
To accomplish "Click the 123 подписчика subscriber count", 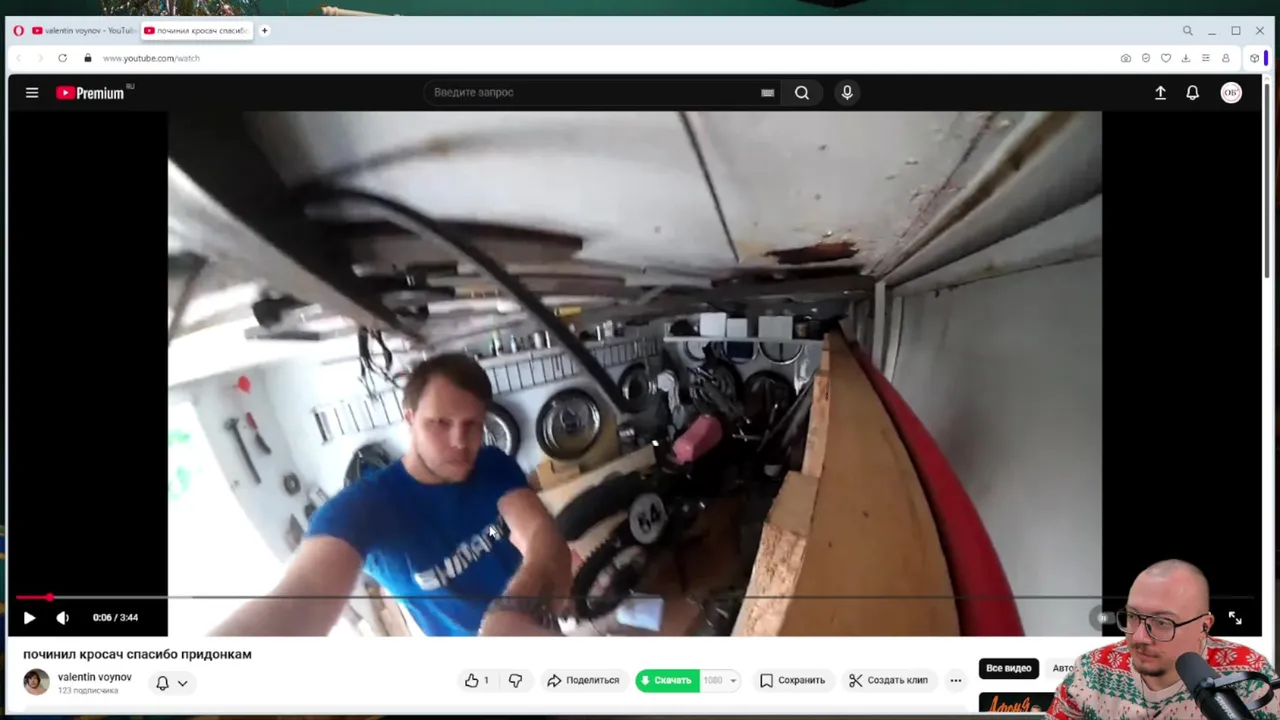I will (x=88, y=691).
